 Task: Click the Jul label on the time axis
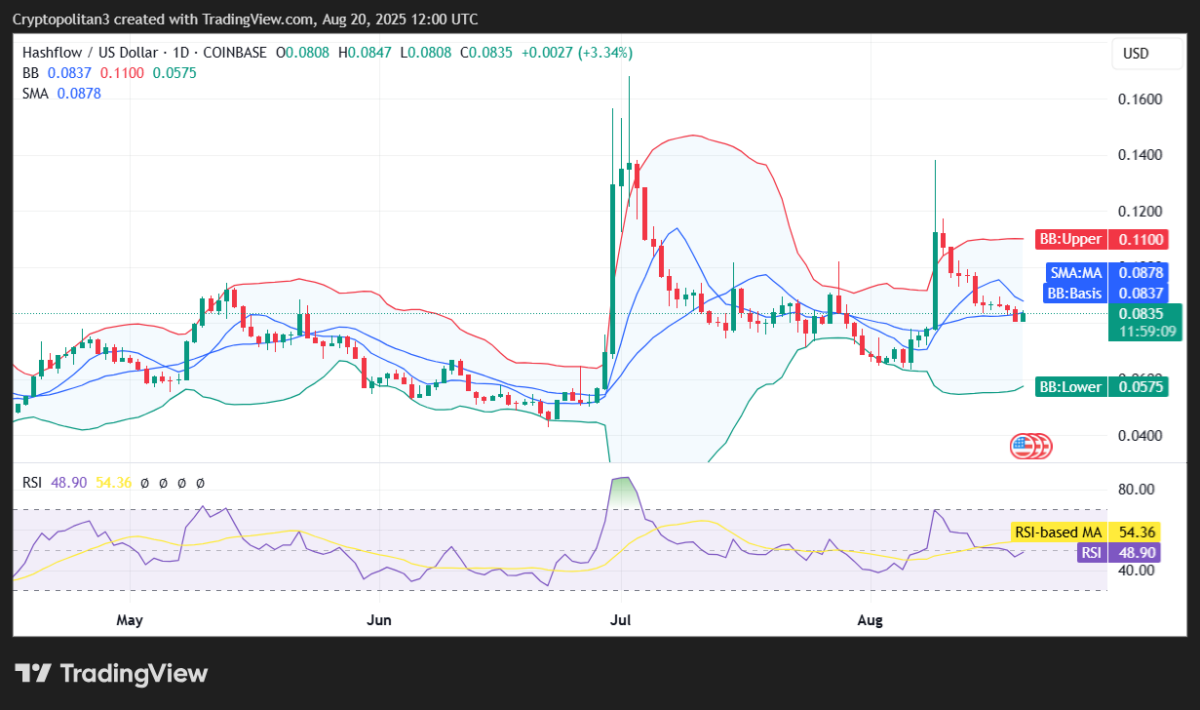point(620,620)
